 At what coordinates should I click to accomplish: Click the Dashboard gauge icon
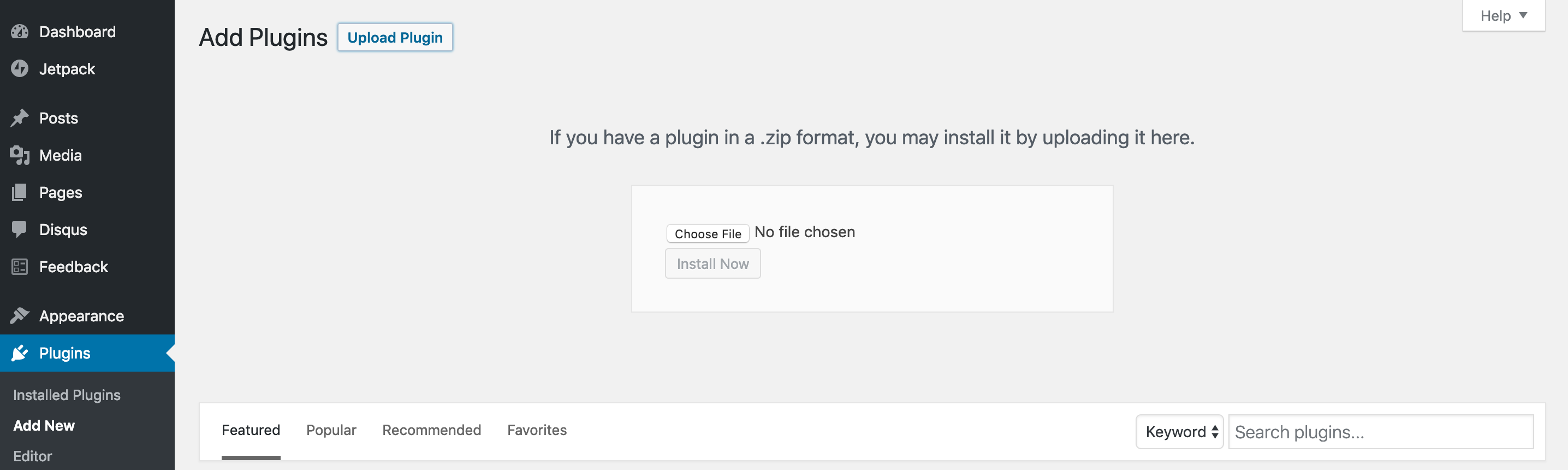[x=20, y=32]
